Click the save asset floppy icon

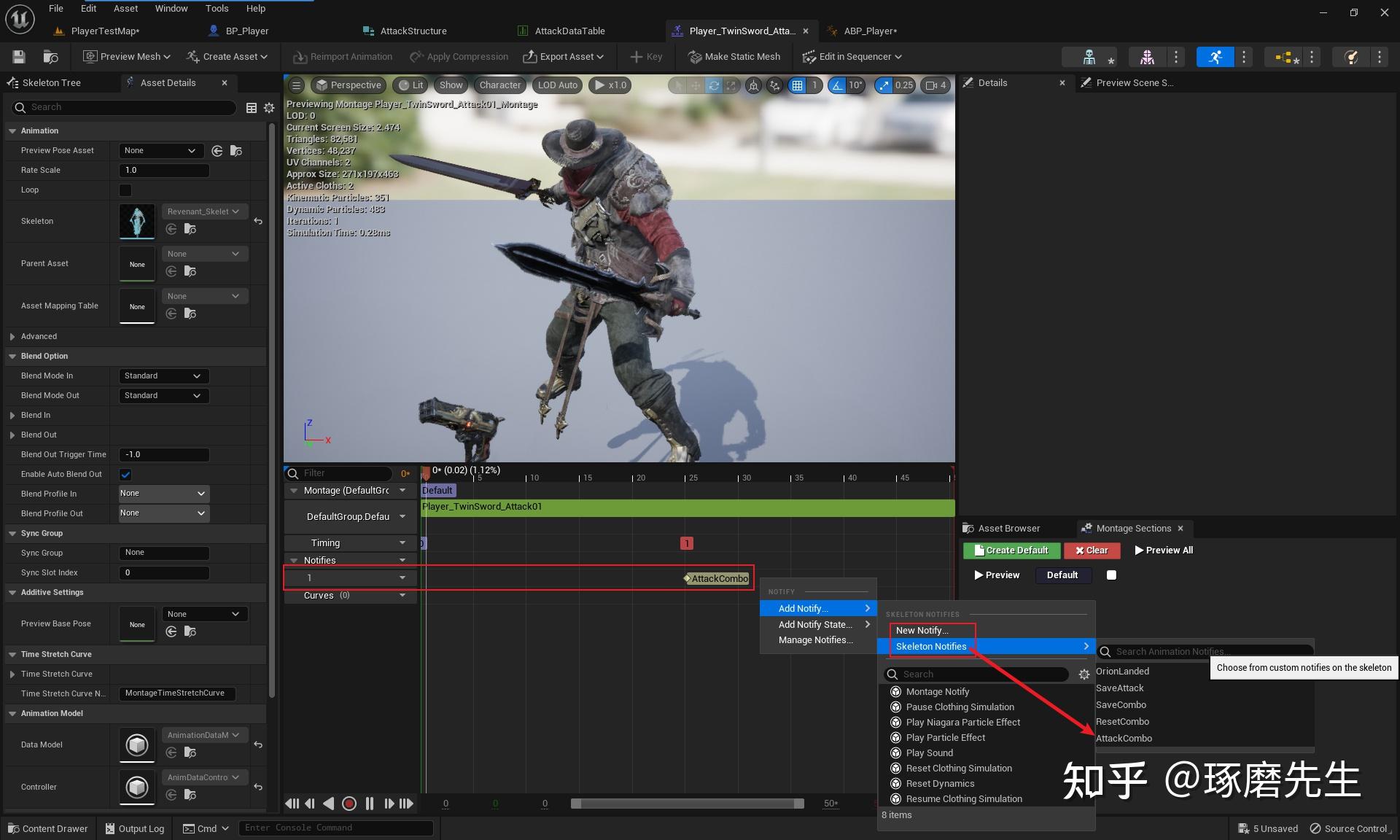[19, 57]
